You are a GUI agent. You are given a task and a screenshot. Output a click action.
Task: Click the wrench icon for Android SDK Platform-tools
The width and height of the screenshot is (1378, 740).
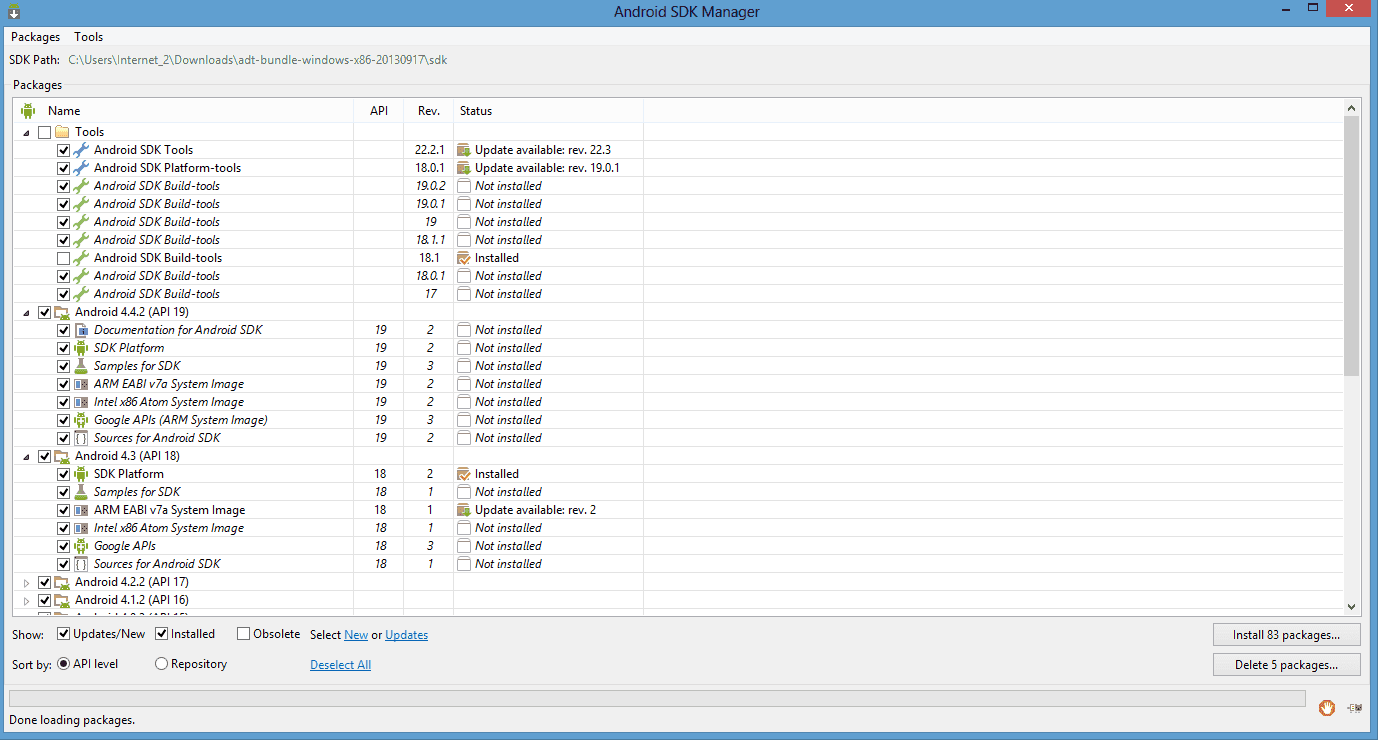point(82,168)
